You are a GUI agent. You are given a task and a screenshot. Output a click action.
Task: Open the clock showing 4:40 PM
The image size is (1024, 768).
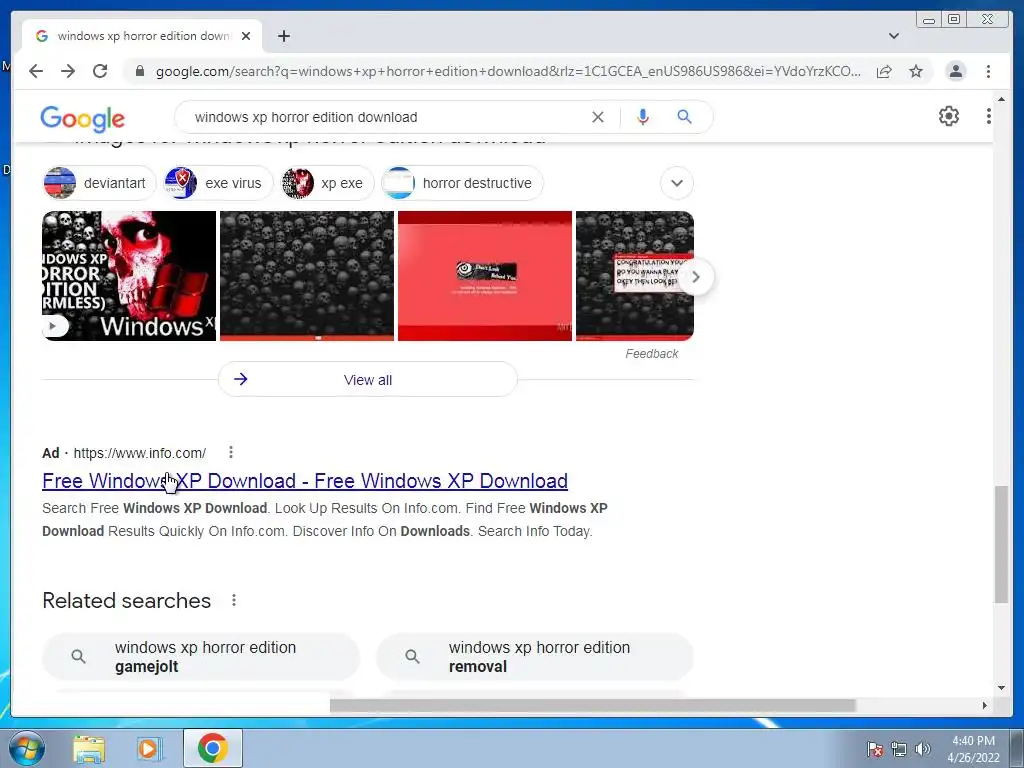(x=973, y=749)
